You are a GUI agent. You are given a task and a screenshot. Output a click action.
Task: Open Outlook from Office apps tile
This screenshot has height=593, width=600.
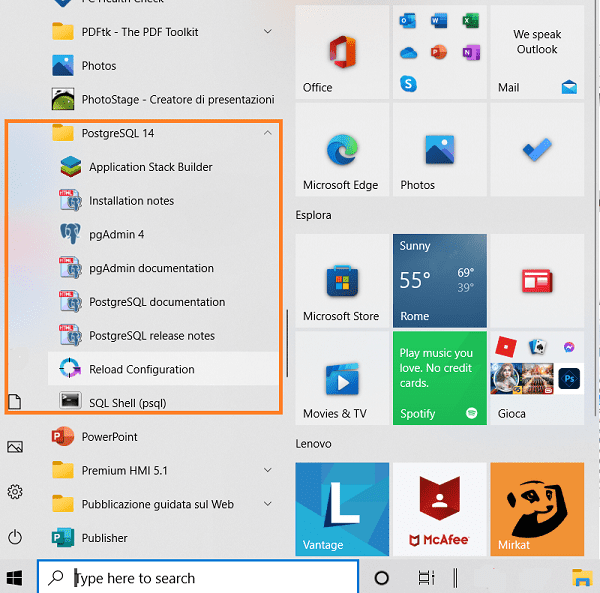pyautogui.click(x=408, y=21)
